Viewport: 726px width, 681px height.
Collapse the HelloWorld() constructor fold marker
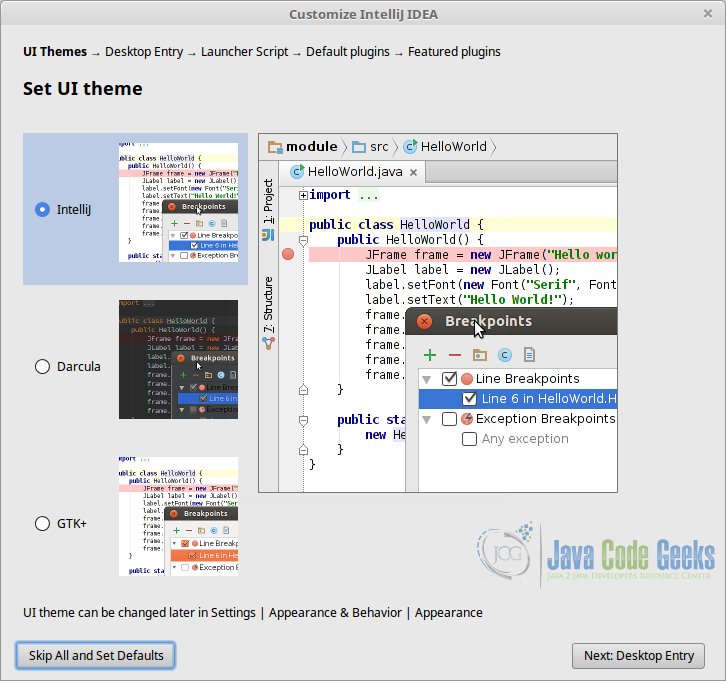coord(303,240)
